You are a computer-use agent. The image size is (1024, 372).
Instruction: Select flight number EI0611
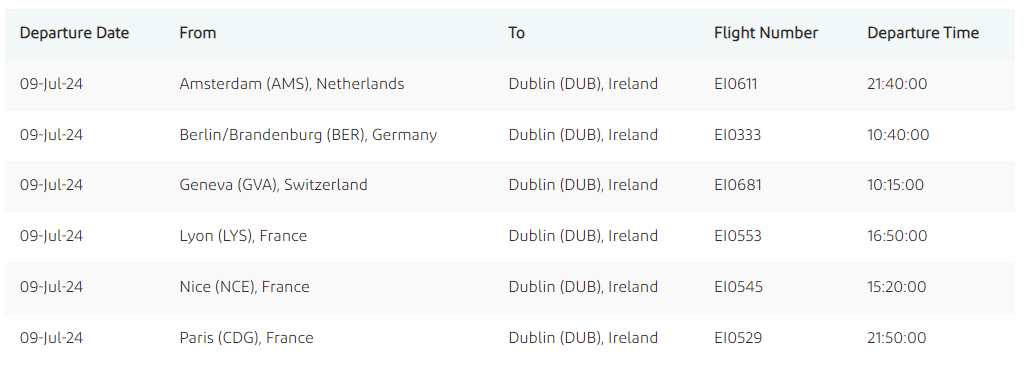click(x=736, y=84)
